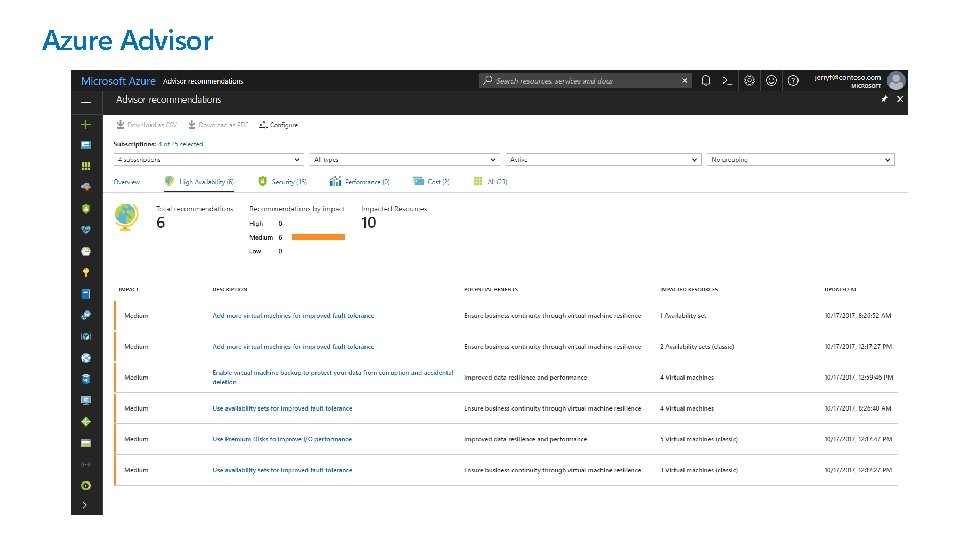Click the '5 Virtual machines (classic)' cell
979x551 pixels.
coord(699,439)
